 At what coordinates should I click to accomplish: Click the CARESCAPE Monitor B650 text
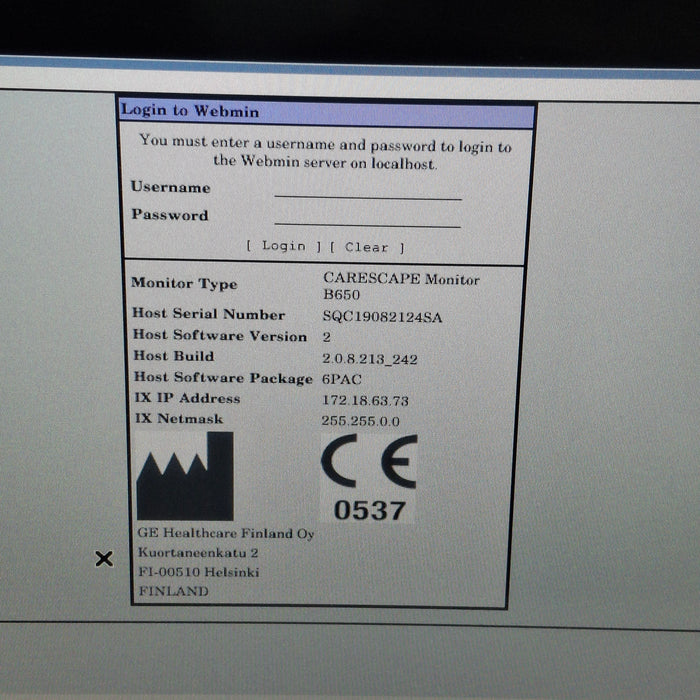pos(400,287)
